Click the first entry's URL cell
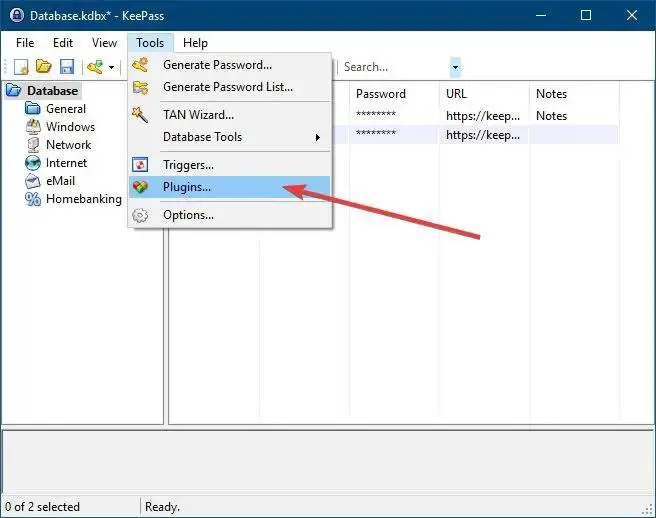Viewport: 656px width, 518px height. 483,116
